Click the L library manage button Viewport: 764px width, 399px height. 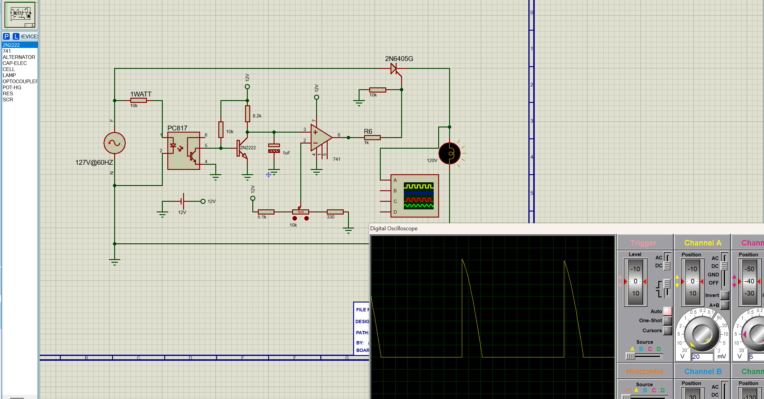point(16,37)
